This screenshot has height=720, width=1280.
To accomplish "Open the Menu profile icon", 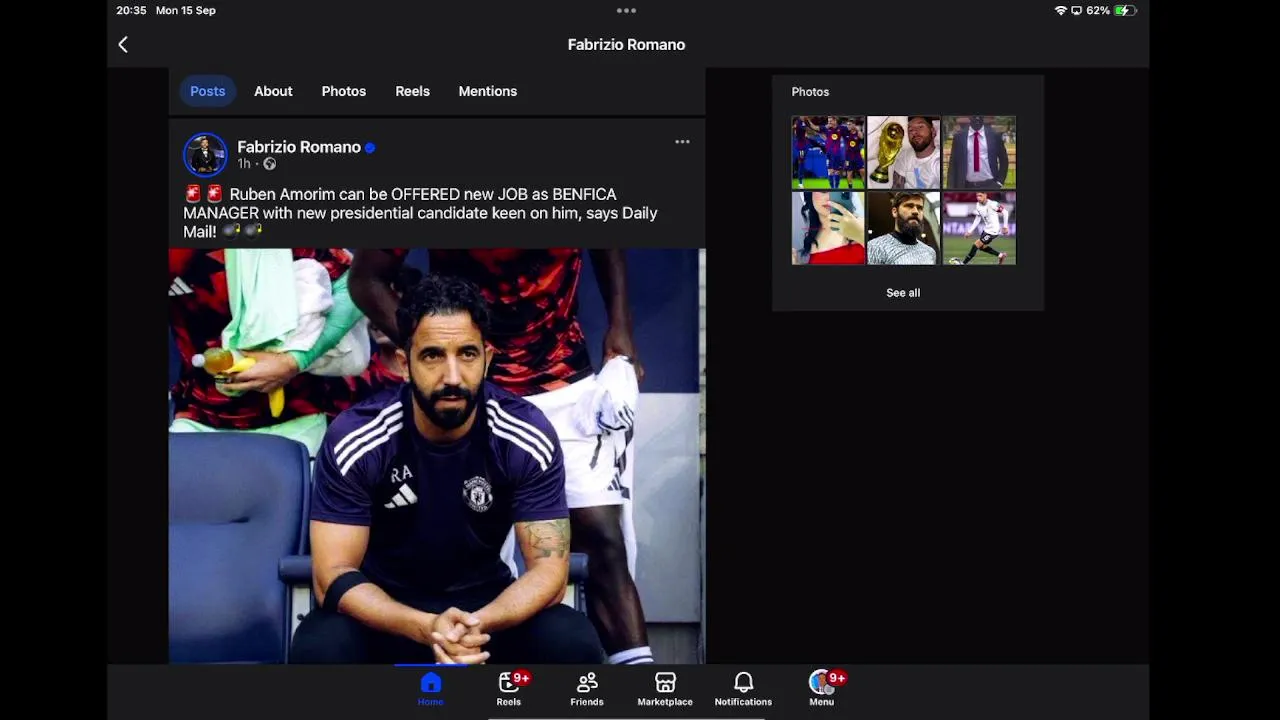I will pos(821,689).
